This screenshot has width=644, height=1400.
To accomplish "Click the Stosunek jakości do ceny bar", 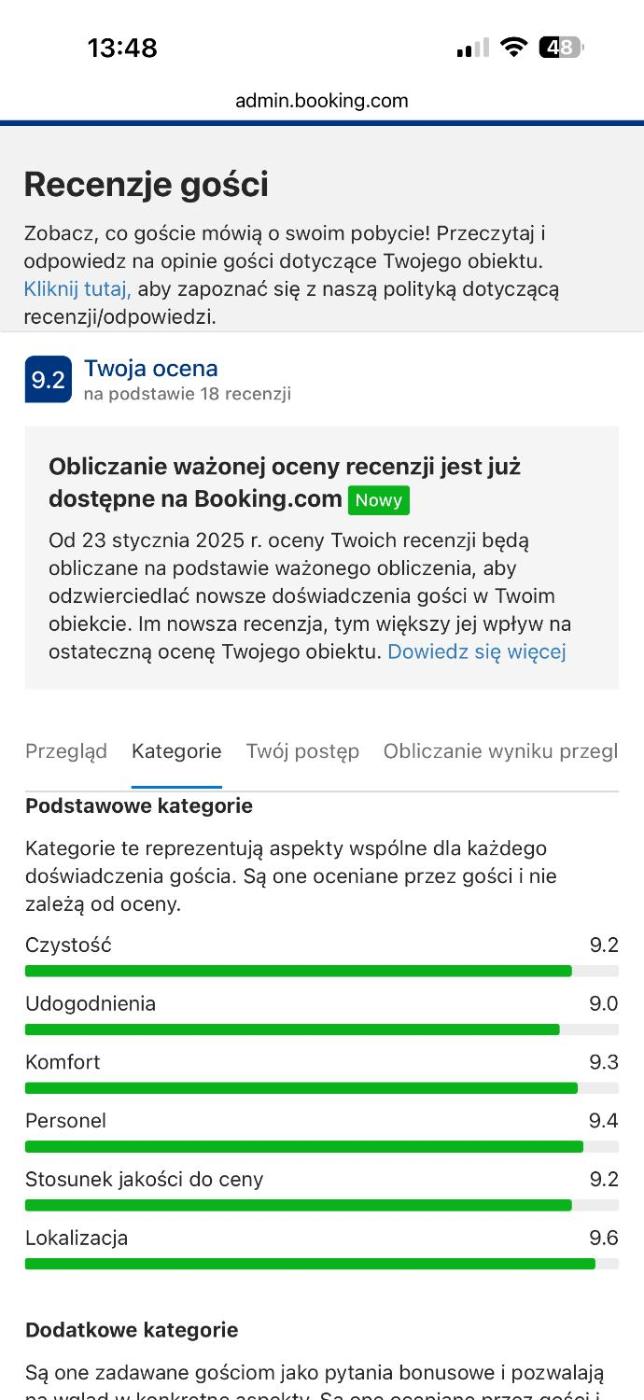I will click(322, 1205).
